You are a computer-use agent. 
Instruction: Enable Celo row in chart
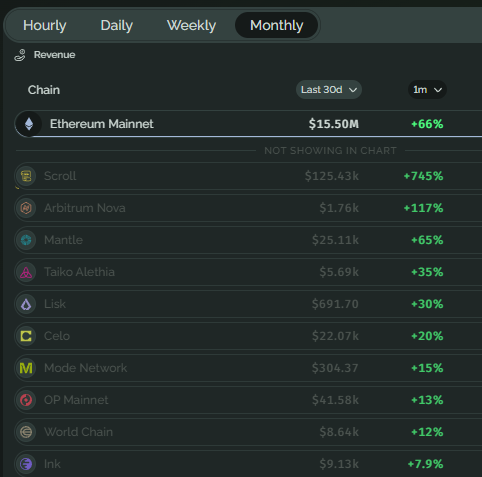248,336
